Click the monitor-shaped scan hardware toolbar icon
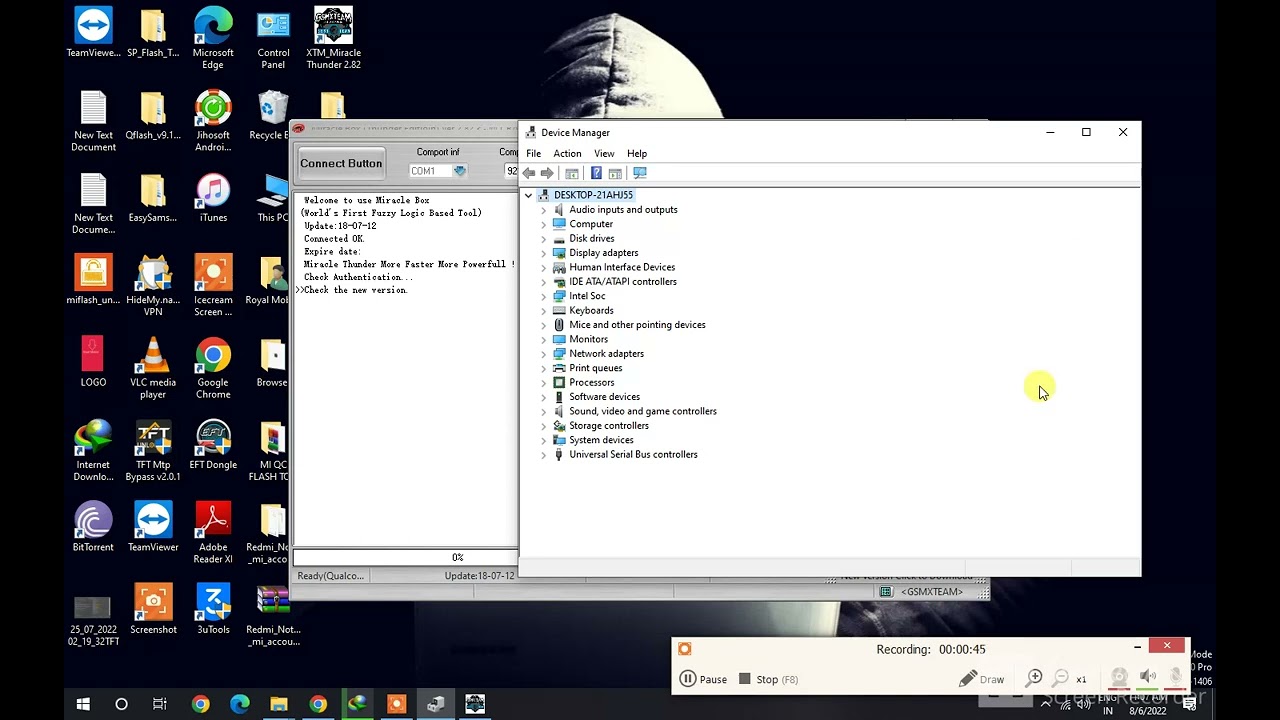This screenshot has height=720, width=1280. coord(640,173)
